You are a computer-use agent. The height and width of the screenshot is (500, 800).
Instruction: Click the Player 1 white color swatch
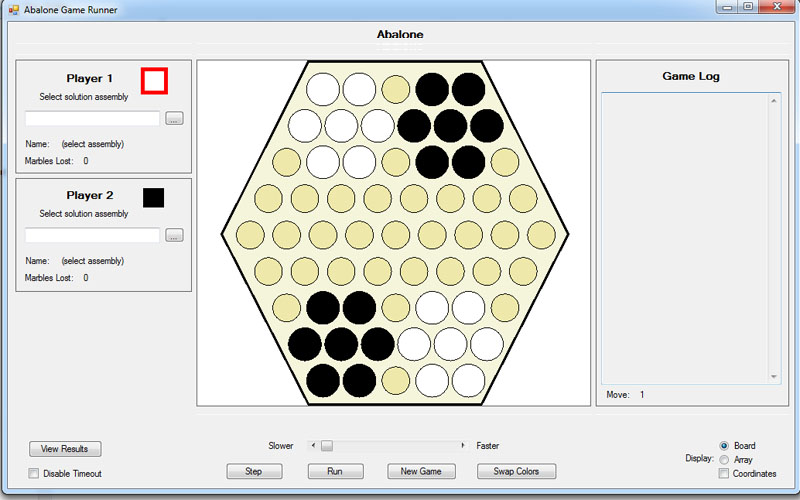tap(154, 81)
